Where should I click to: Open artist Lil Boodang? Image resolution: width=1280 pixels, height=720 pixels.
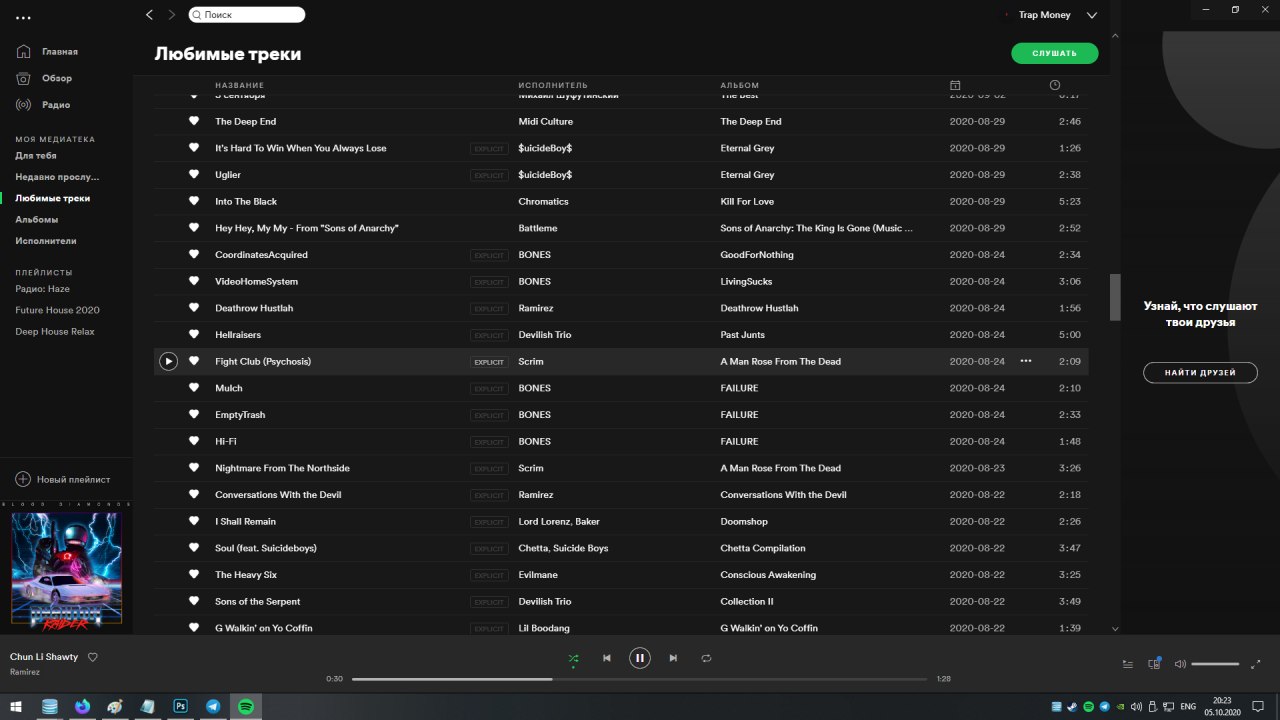tap(544, 628)
